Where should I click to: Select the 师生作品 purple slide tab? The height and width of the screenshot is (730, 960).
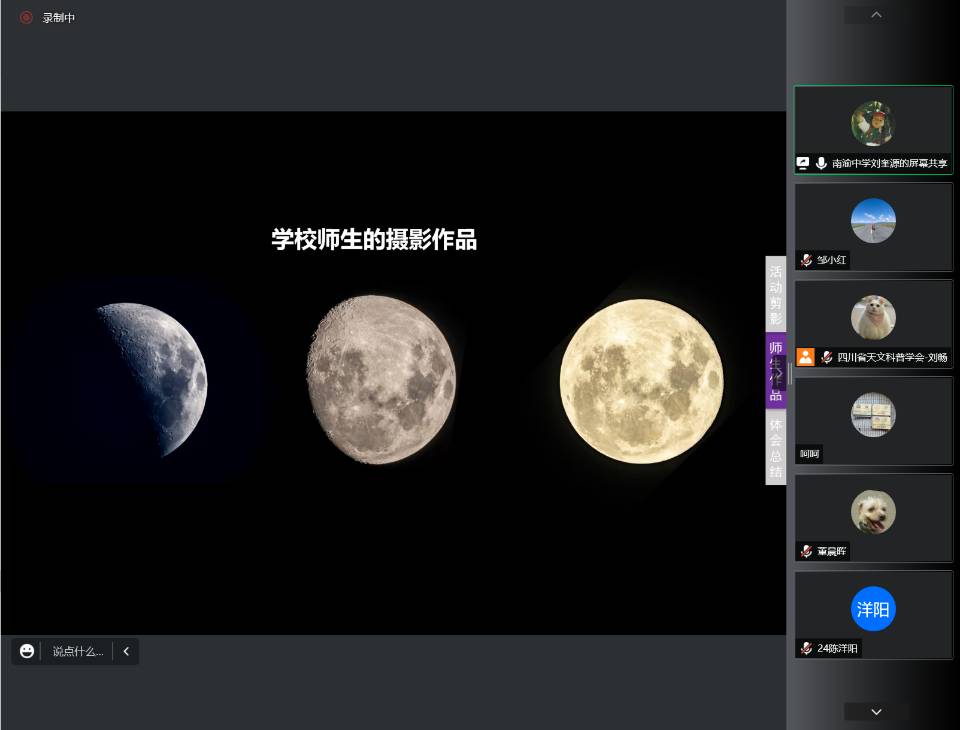tap(775, 370)
